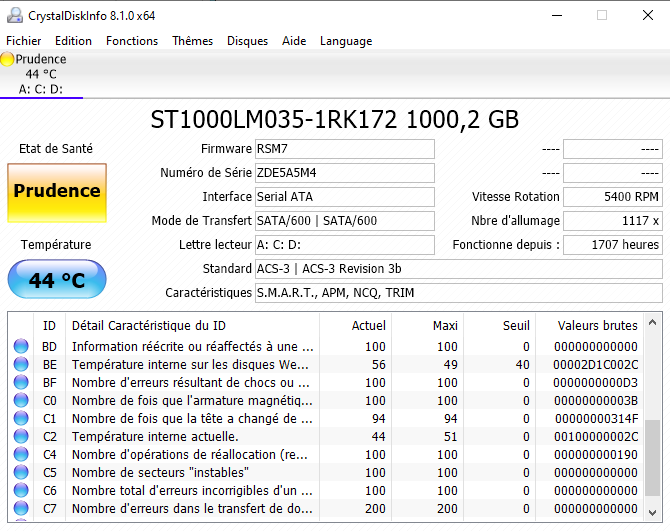Click raw value 00002D1C002C
670x531 pixels.
click(x=596, y=364)
